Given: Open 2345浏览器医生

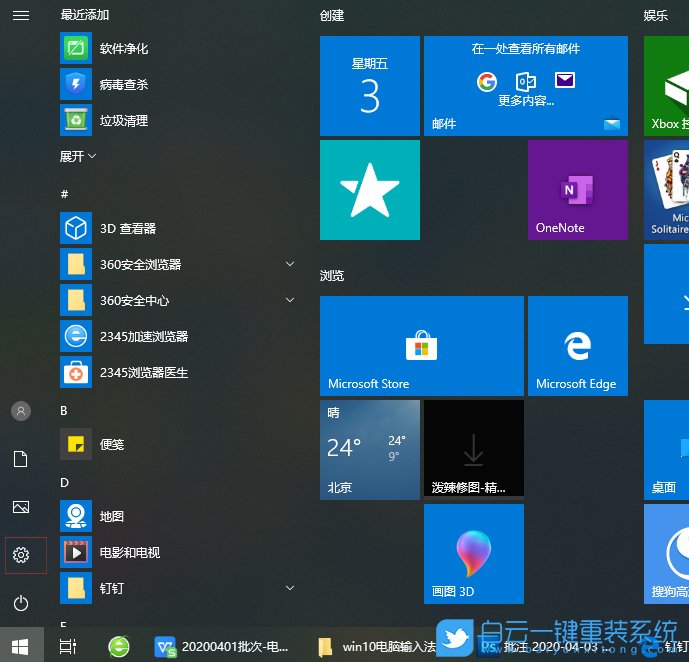Looking at the screenshot, I should tap(178, 372).
